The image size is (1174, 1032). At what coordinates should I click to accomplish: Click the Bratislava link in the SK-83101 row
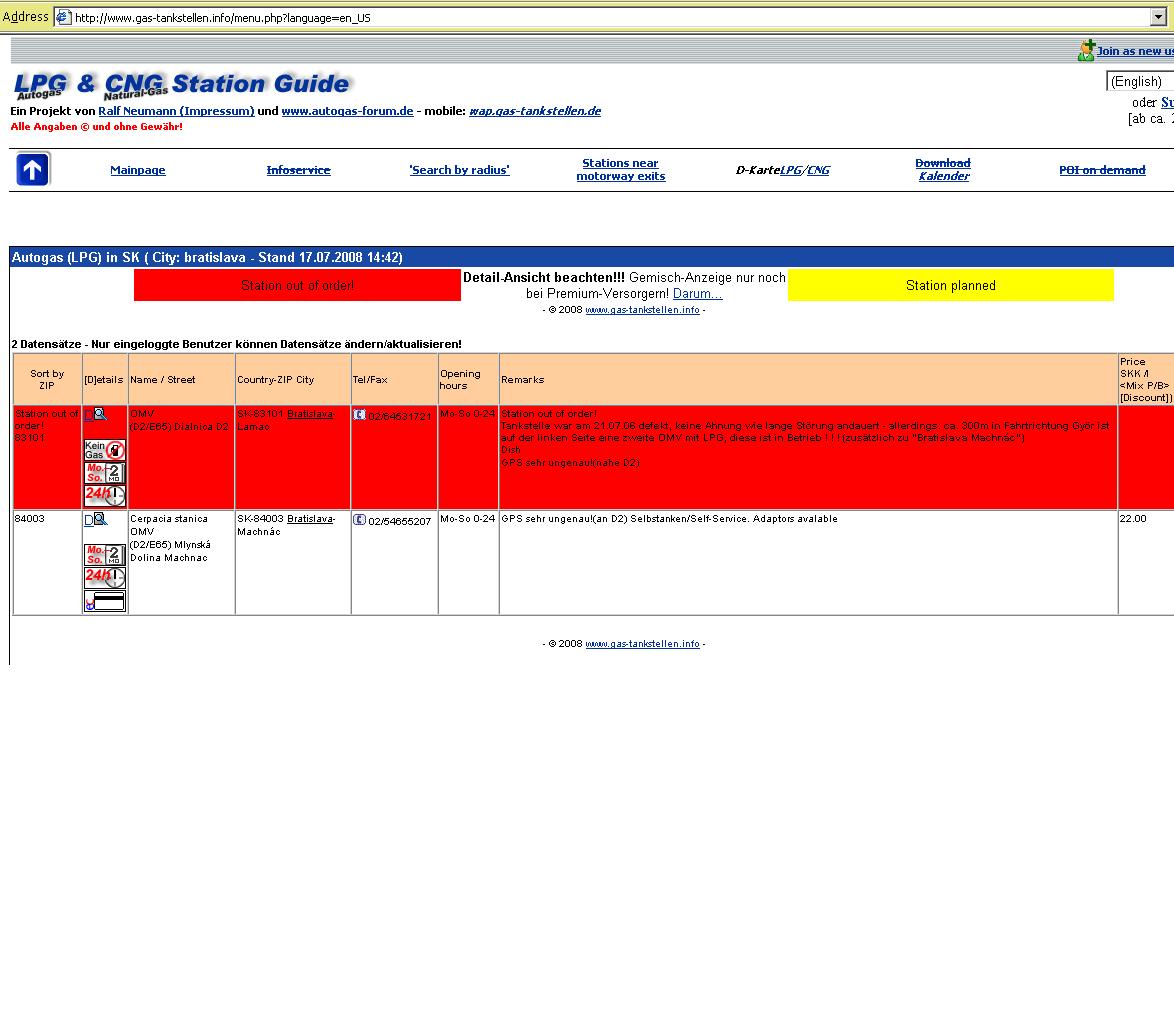[x=311, y=414]
